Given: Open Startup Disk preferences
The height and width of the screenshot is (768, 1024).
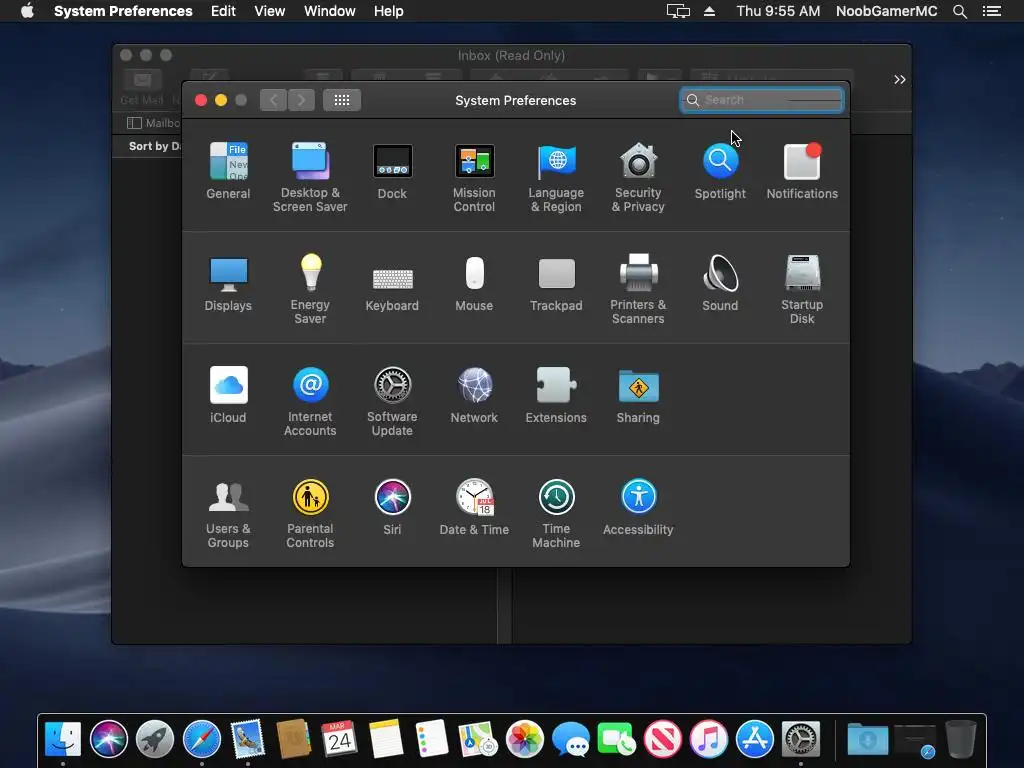Looking at the screenshot, I should coord(802,289).
